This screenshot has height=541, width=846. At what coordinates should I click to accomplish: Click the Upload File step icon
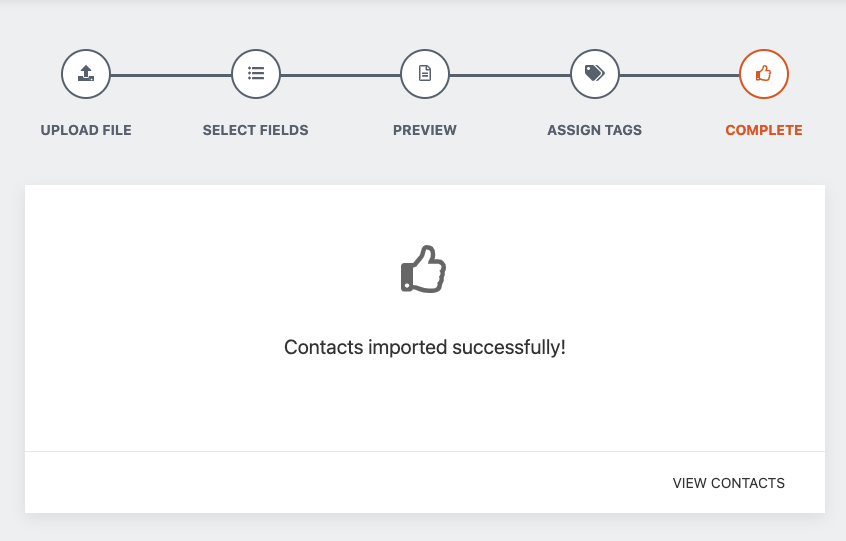pos(86,74)
